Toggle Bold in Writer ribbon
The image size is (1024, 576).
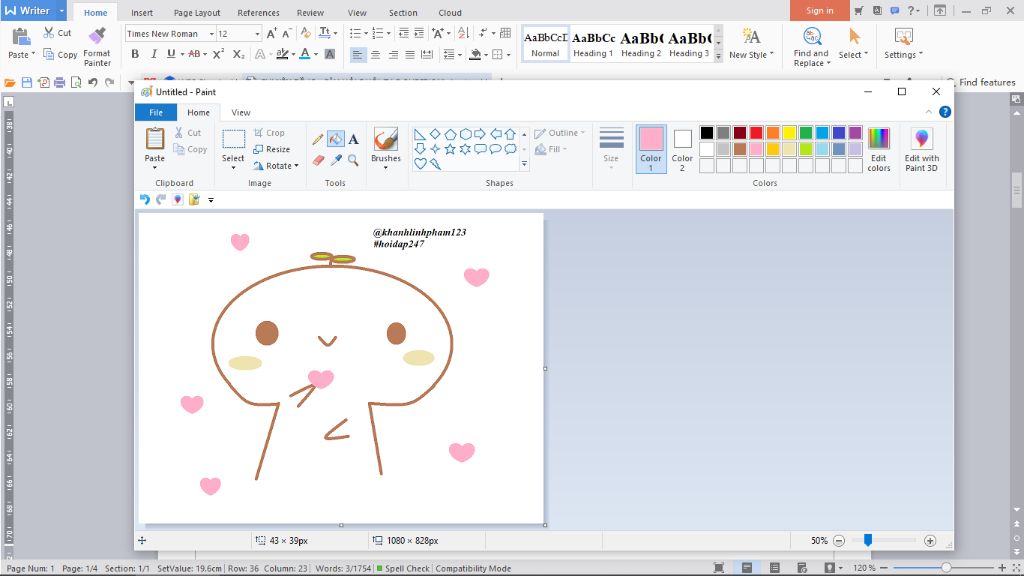(135, 54)
